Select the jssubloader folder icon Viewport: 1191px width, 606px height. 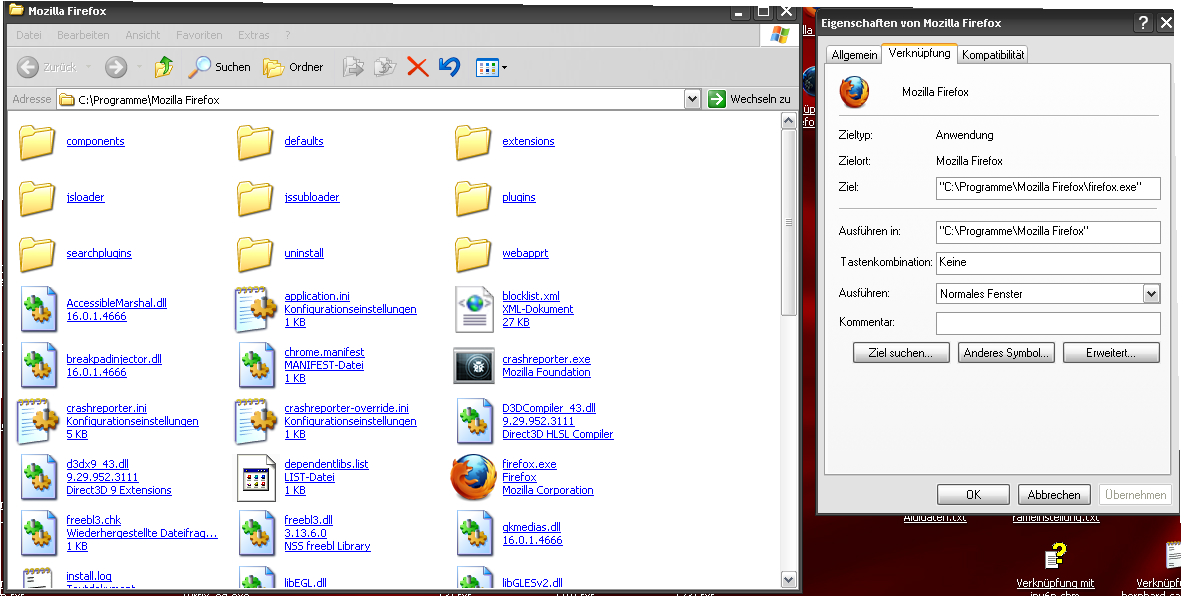point(254,198)
